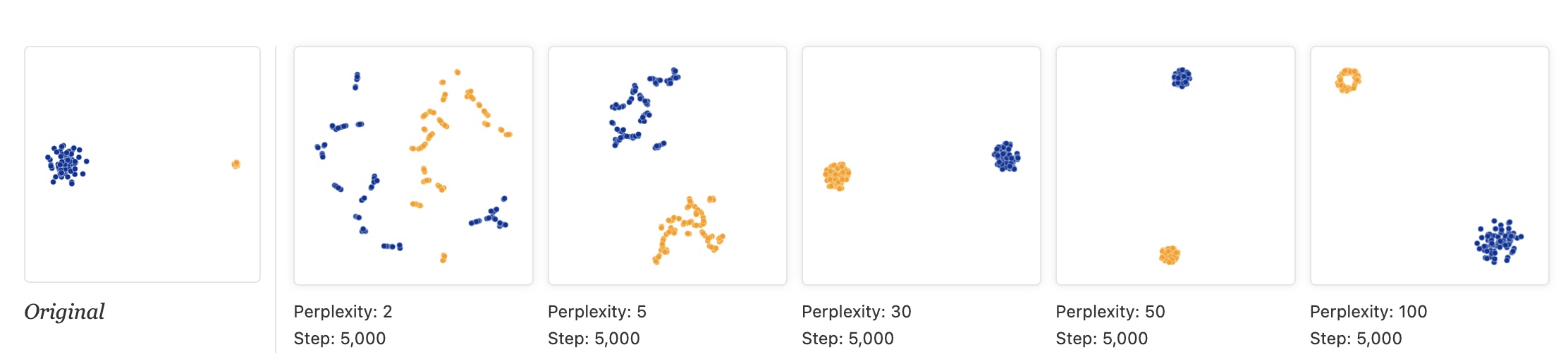Click "Step: 5,000" beneath Perplexity: 100
This screenshot has width=1568, height=364.
click(x=1356, y=339)
